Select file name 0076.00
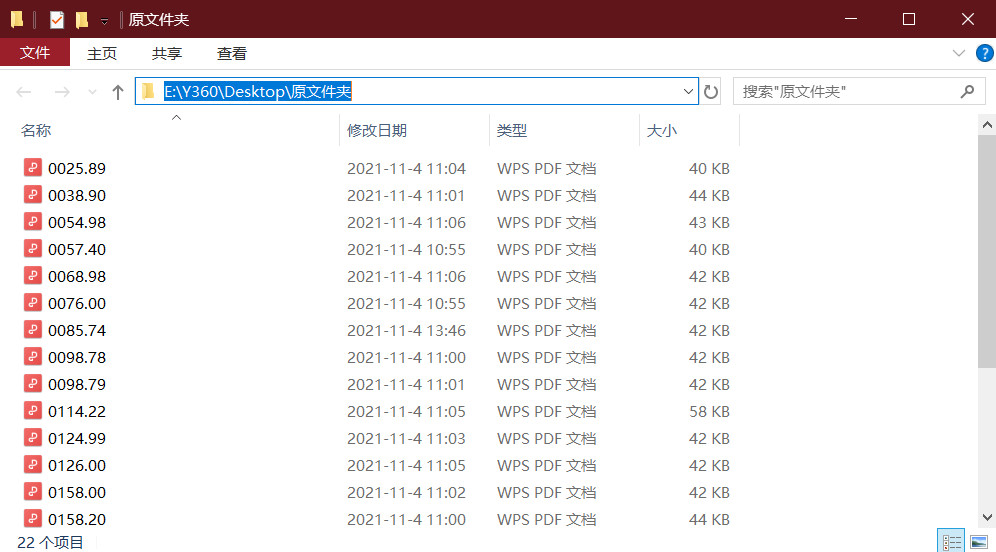 pyautogui.click(x=77, y=304)
